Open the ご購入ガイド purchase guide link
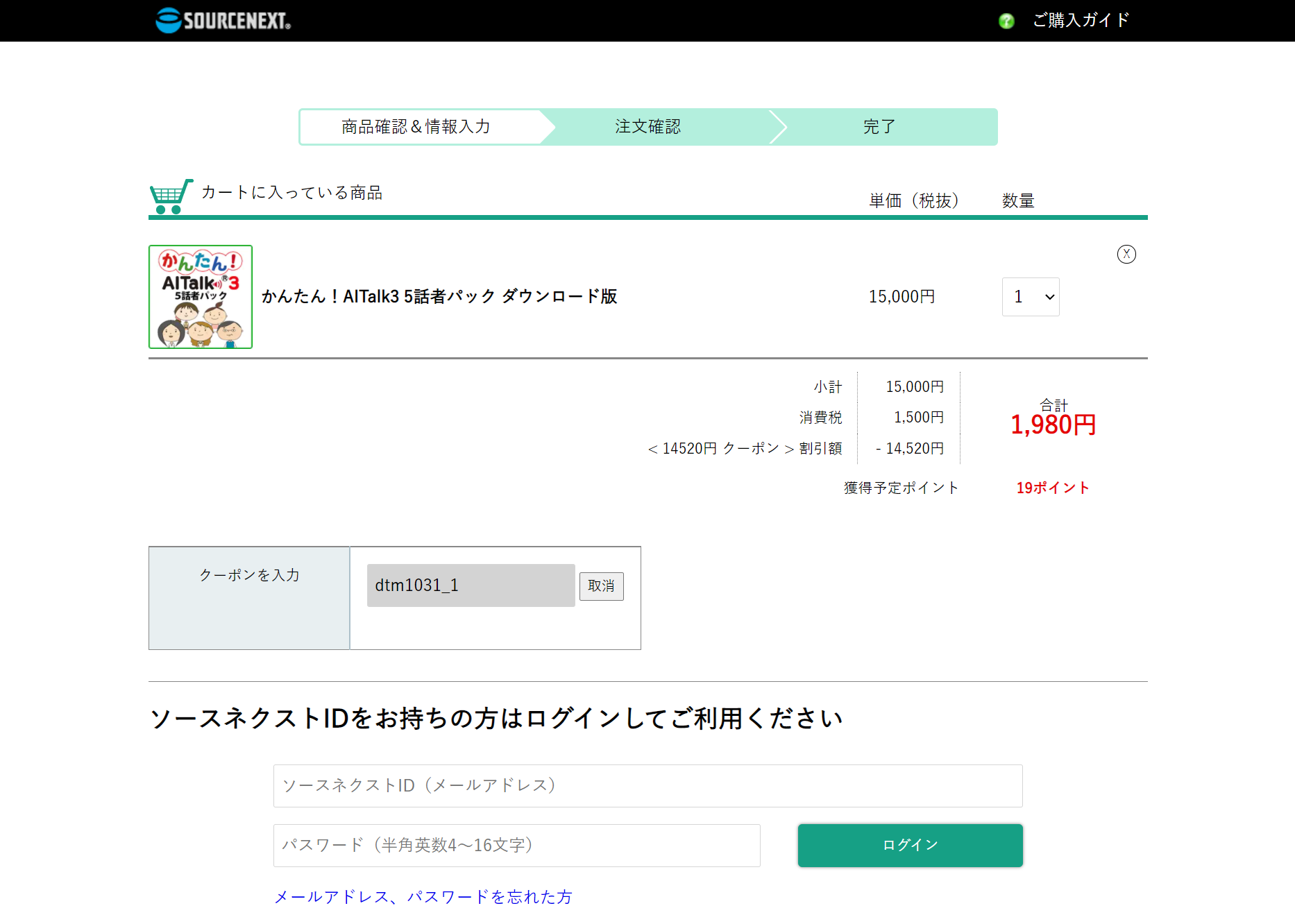Viewport: 1295px width, 924px height. (x=1081, y=20)
